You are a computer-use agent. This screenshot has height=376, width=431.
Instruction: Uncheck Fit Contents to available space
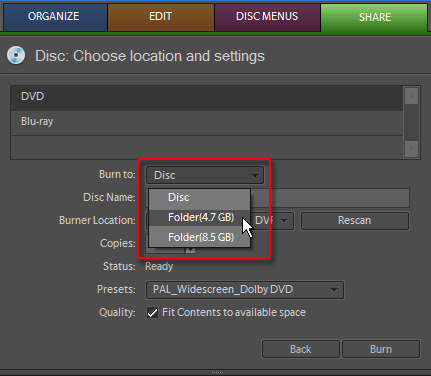pyautogui.click(x=152, y=313)
